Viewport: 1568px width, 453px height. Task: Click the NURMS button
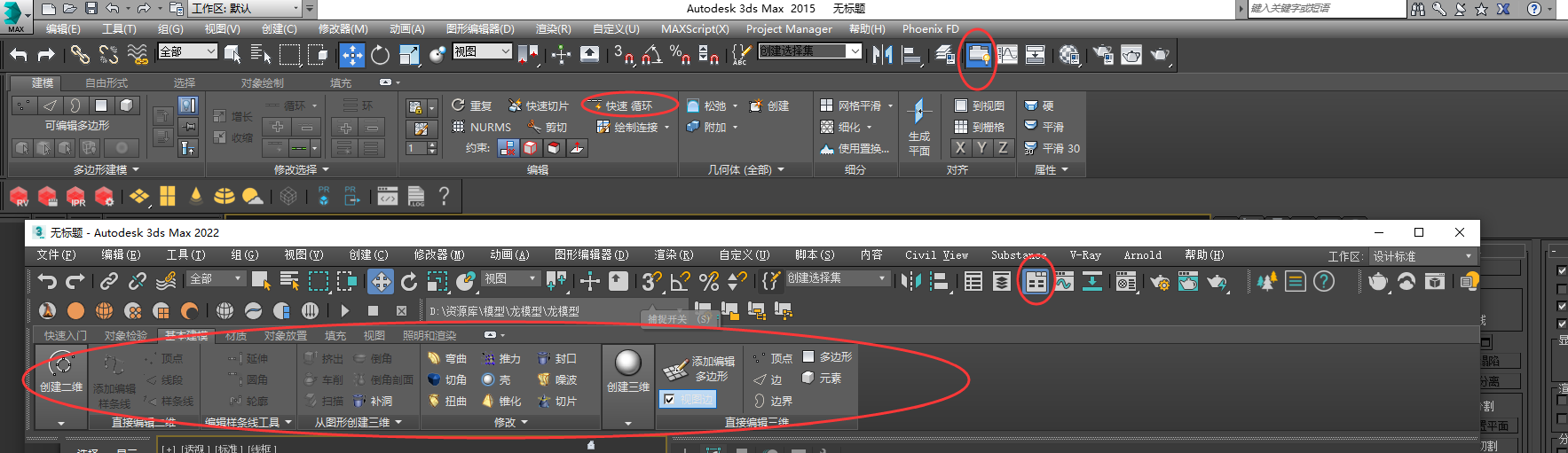[x=483, y=127]
